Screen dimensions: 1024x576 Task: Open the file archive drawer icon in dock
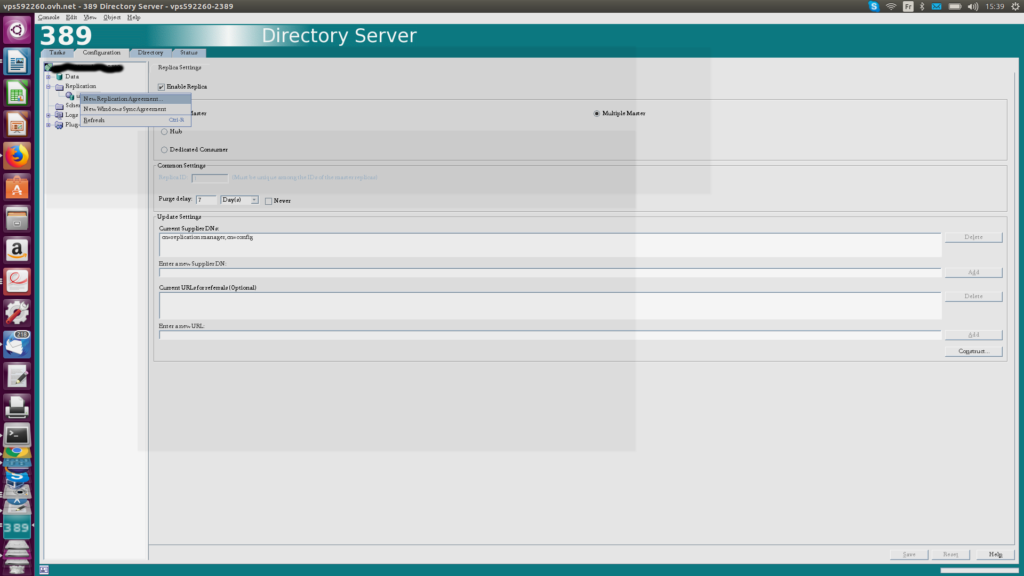(x=17, y=219)
